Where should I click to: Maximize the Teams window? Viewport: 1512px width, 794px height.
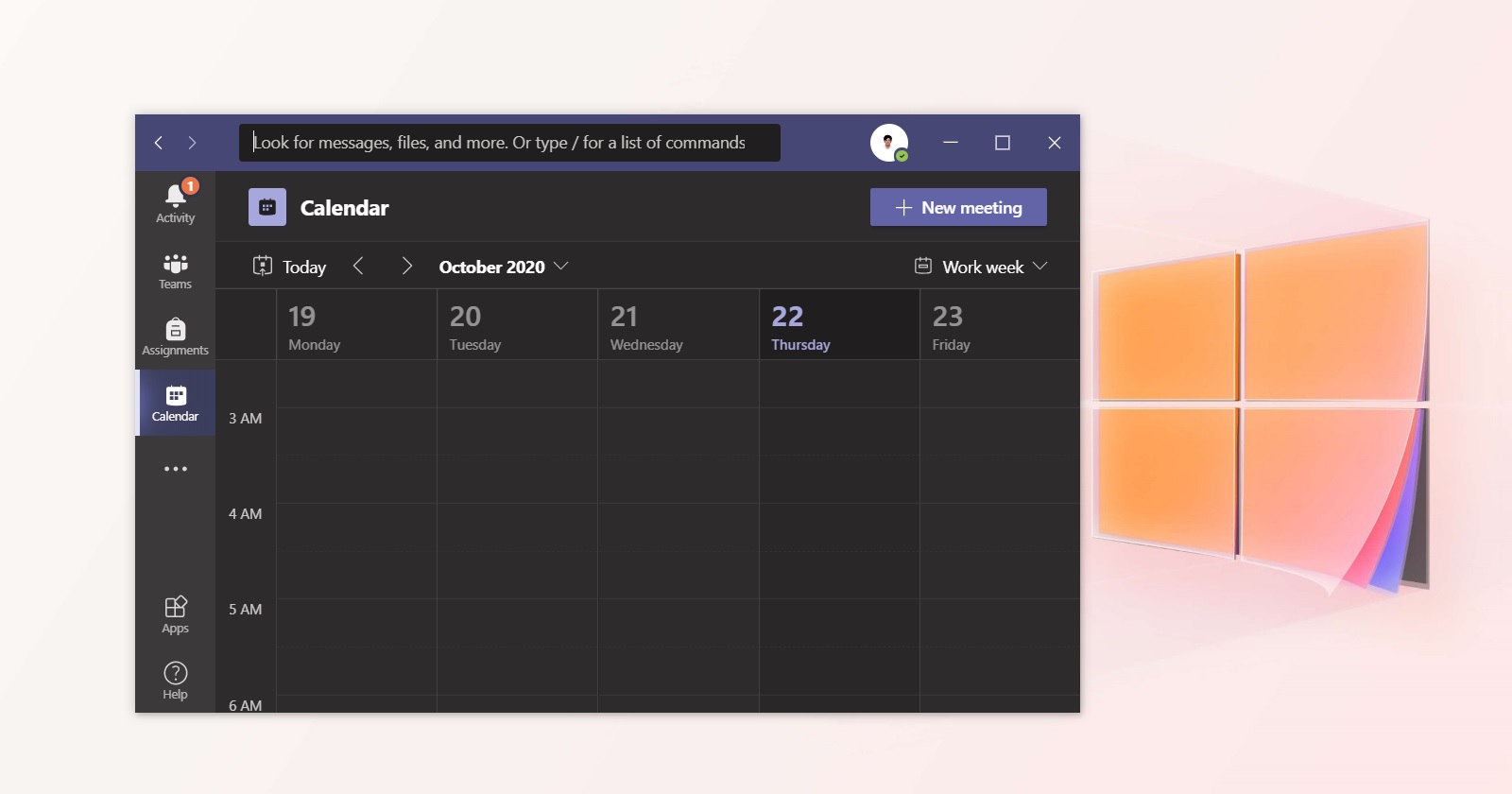pos(1003,143)
